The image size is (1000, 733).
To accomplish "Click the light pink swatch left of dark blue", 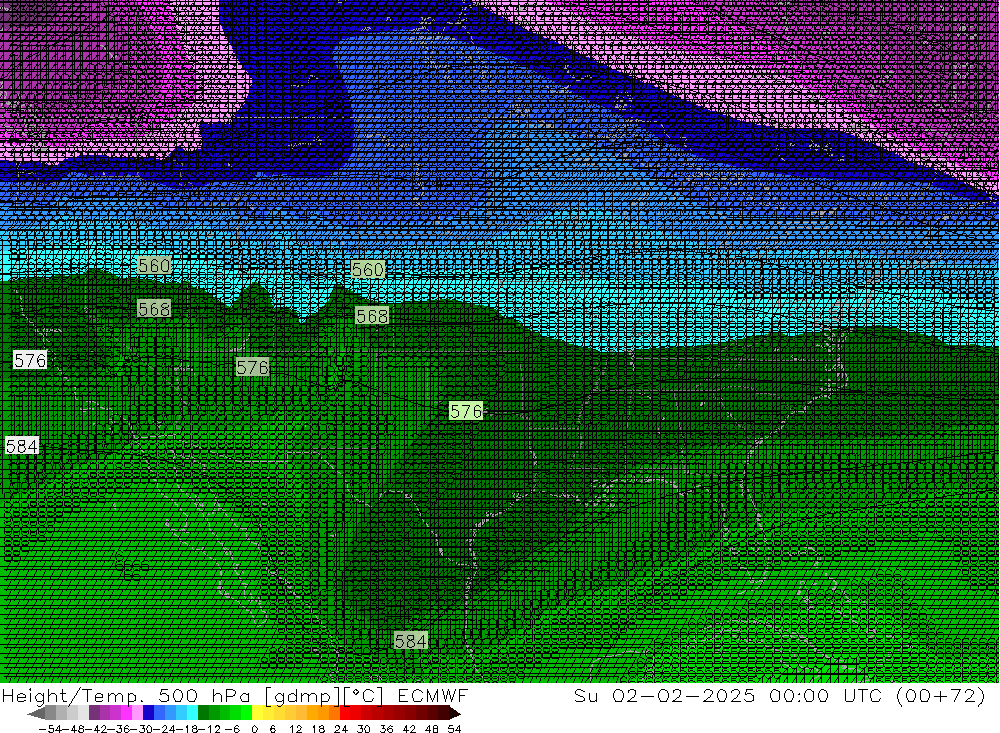I will [x=138, y=713].
